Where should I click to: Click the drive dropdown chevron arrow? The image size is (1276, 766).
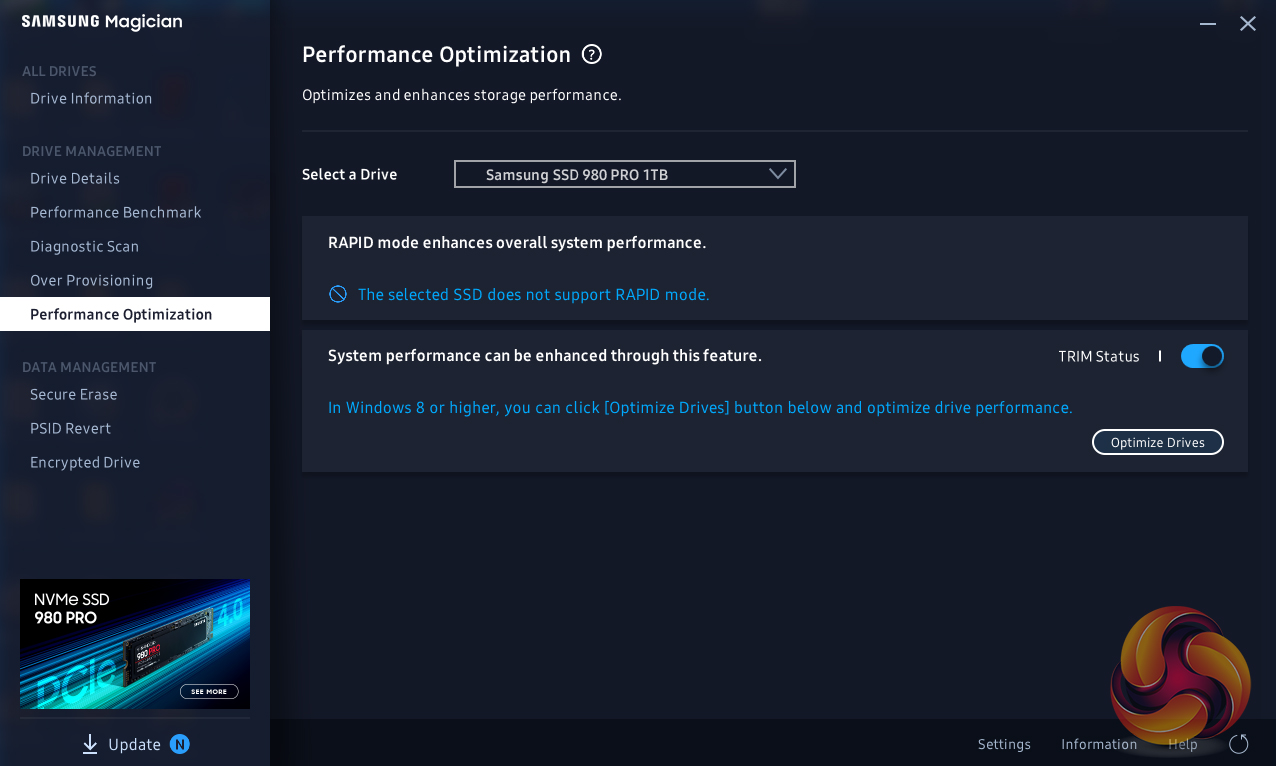pyautogui.click(x=778, y=174)
